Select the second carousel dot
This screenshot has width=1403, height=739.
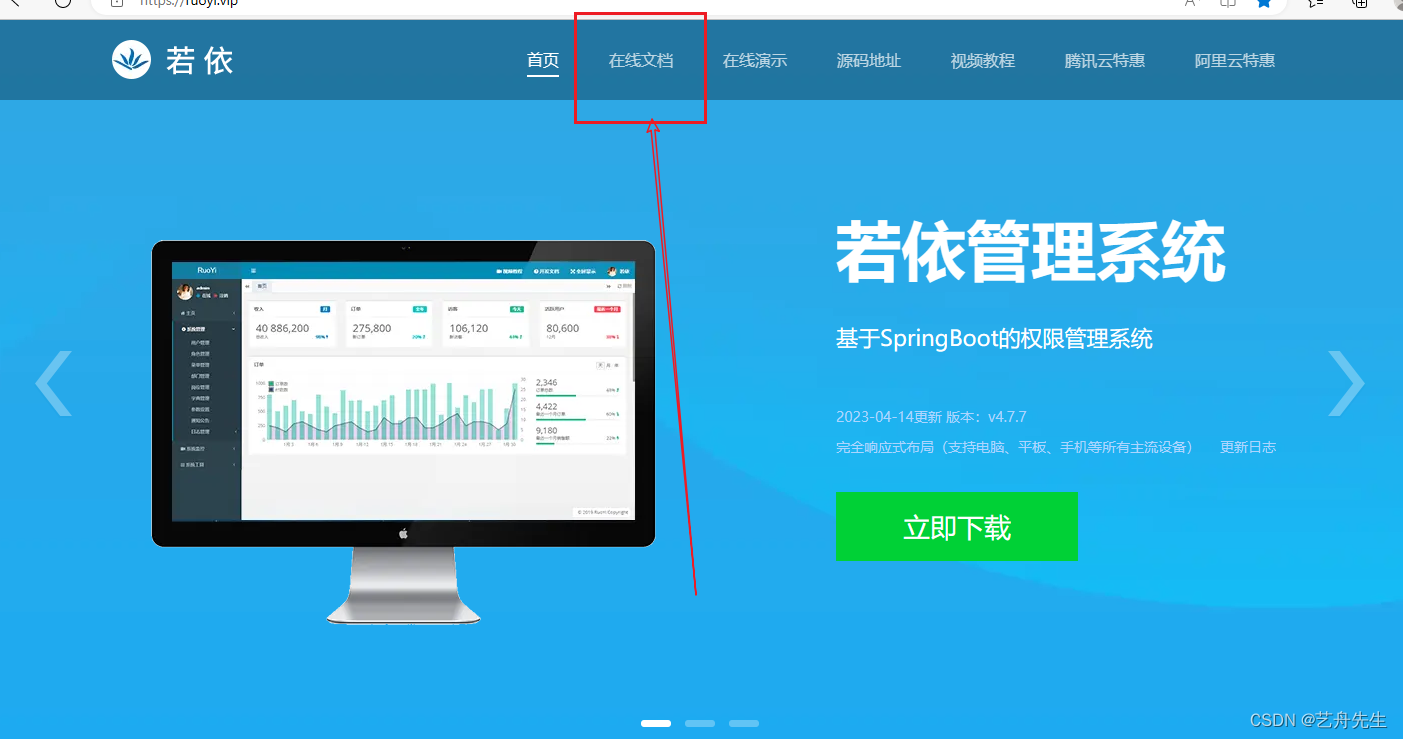coord(699,722)
